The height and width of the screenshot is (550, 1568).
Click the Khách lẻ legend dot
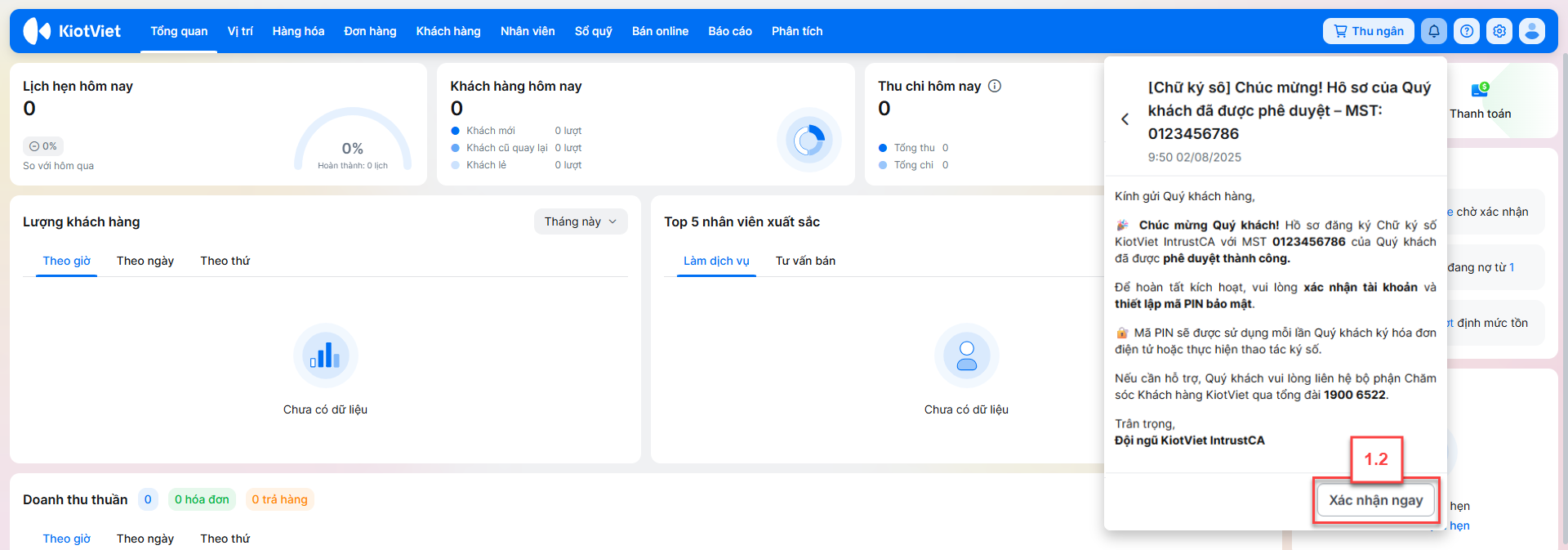coord(456,165)
